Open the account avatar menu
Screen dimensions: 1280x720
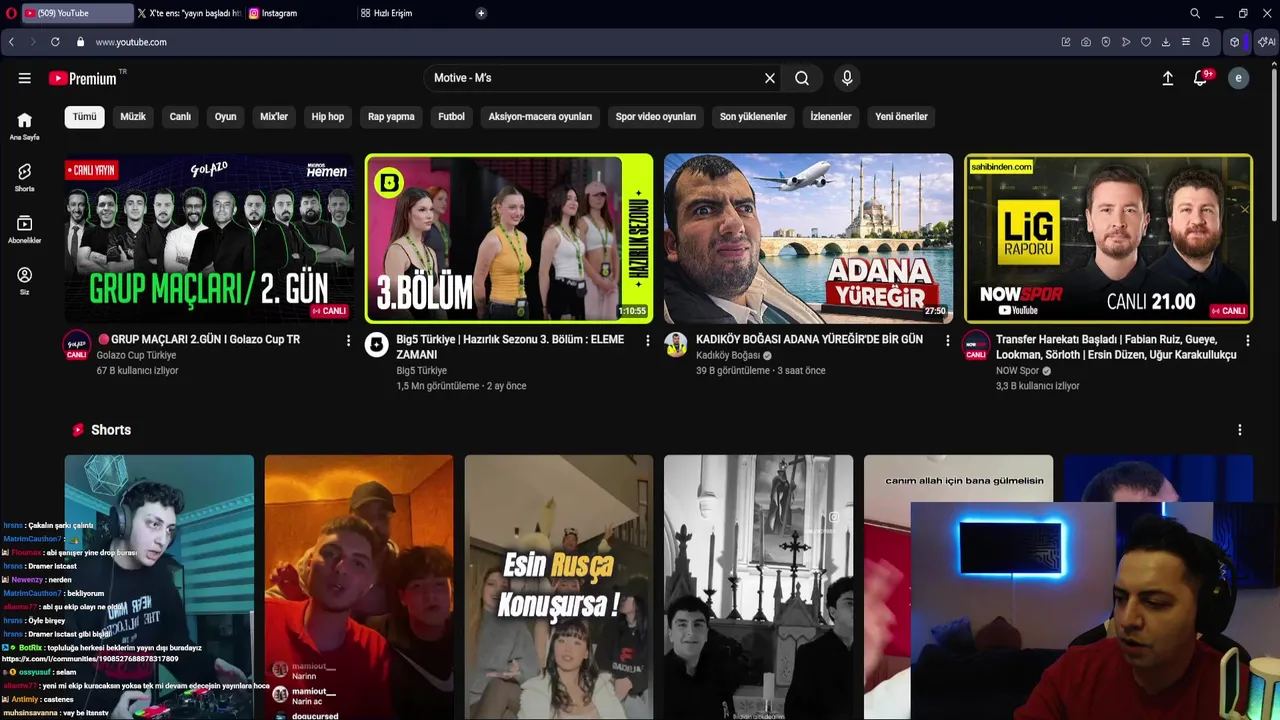(x=1238, y=78)
